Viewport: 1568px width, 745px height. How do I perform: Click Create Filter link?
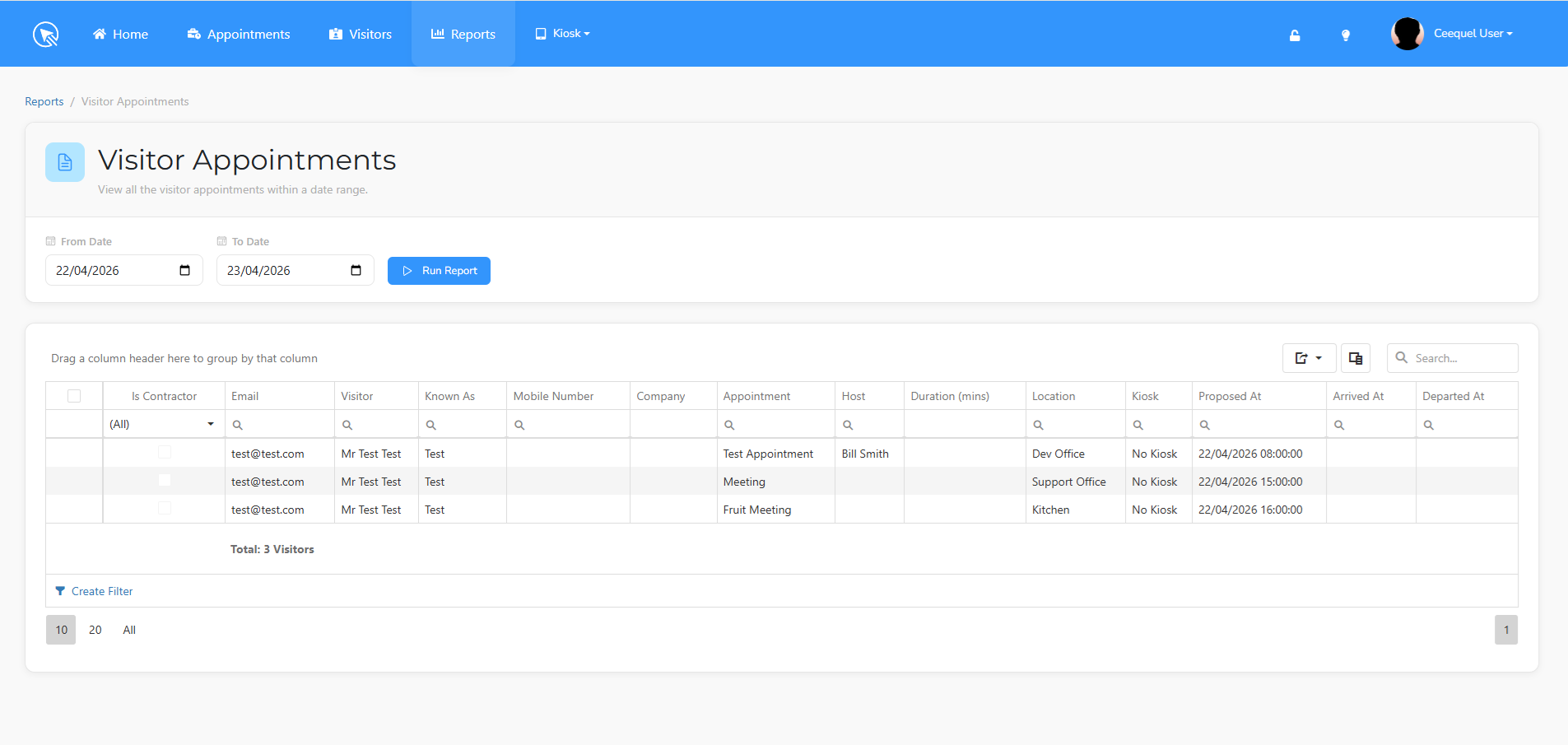tap(102, 591)
